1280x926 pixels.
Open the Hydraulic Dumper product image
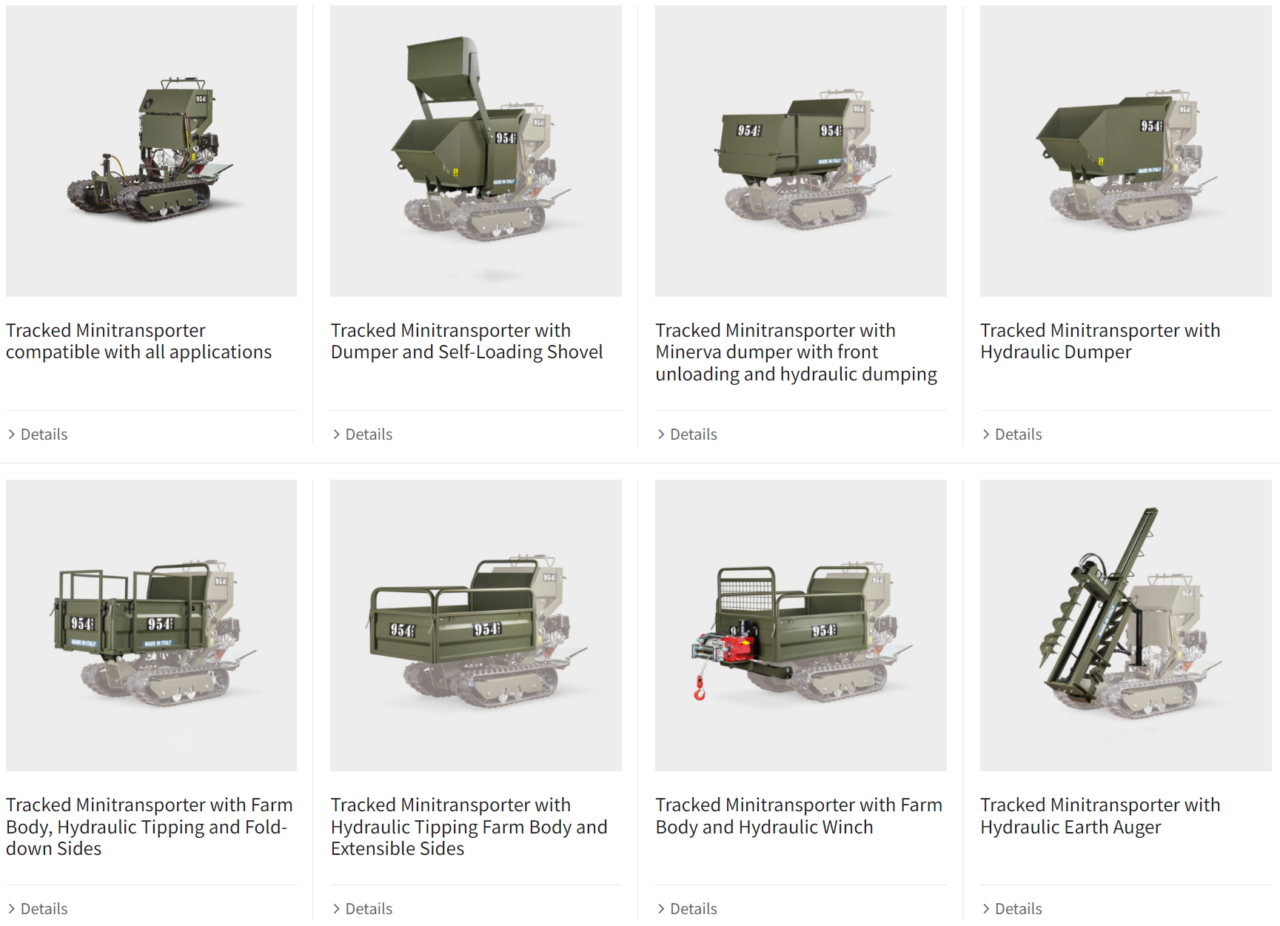point(1125,151)
